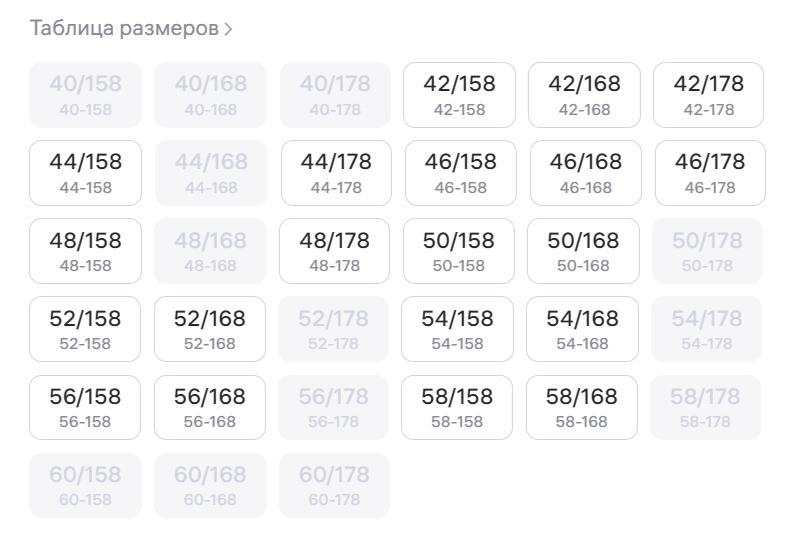Select size 54/158
This screenshot has height=549, width=788.
[x=458, y=329]
